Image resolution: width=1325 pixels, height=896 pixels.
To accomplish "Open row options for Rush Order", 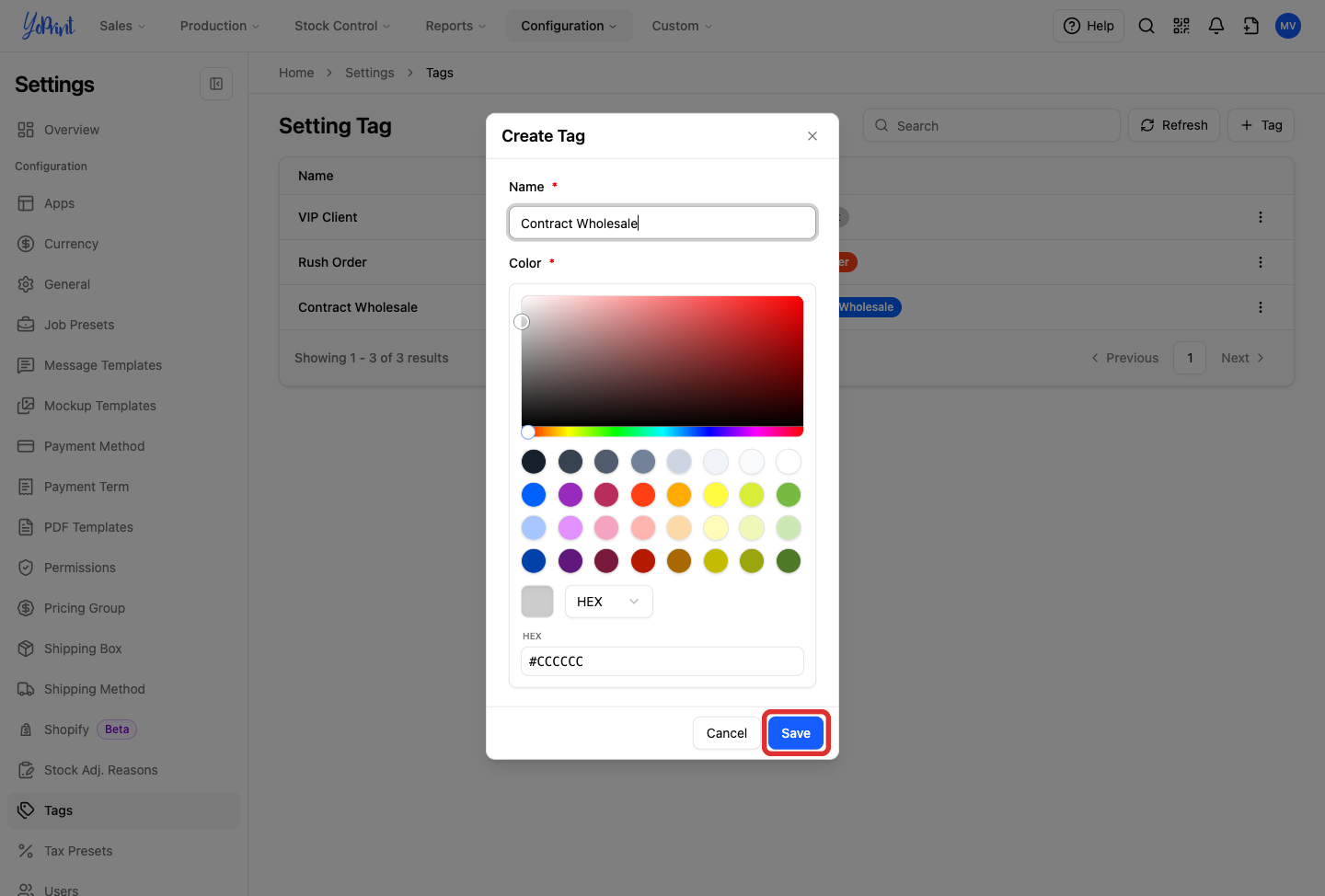I will pos(1261,262).
